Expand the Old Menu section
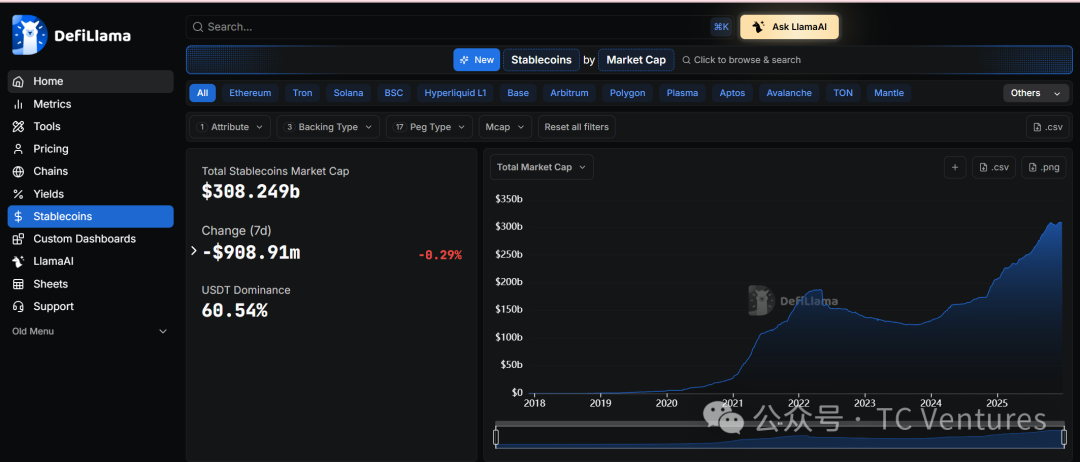The image size is (1080, 462). [x=90, y=331]
